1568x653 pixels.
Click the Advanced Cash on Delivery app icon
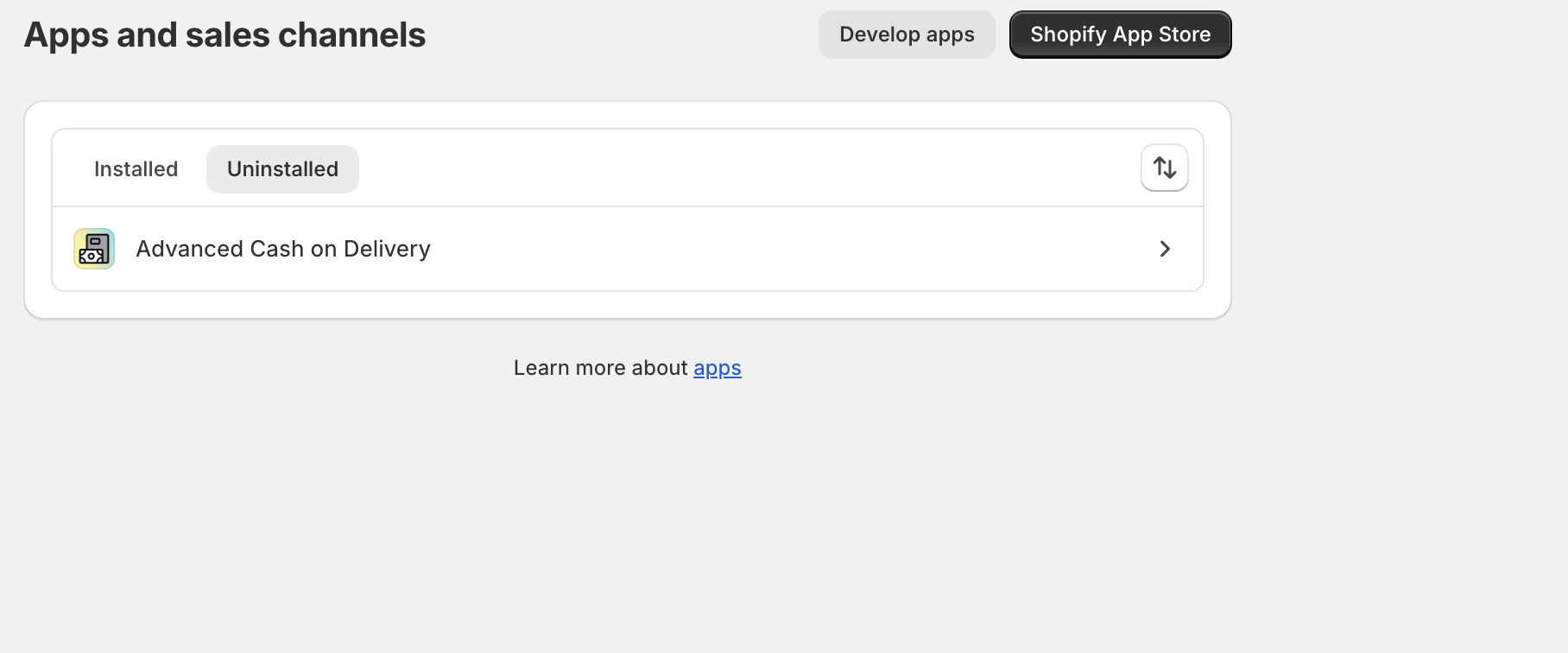(94, 249)
